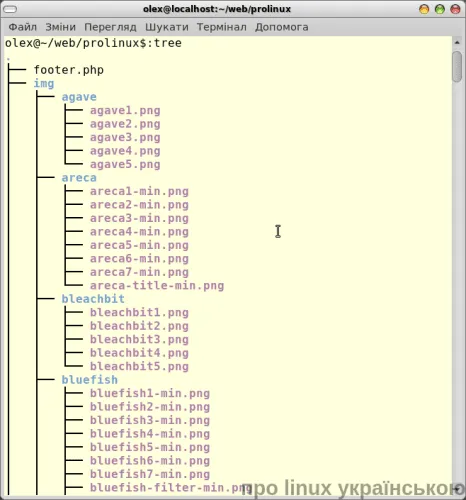Click on bluefish7-min.png

[150, 474]
